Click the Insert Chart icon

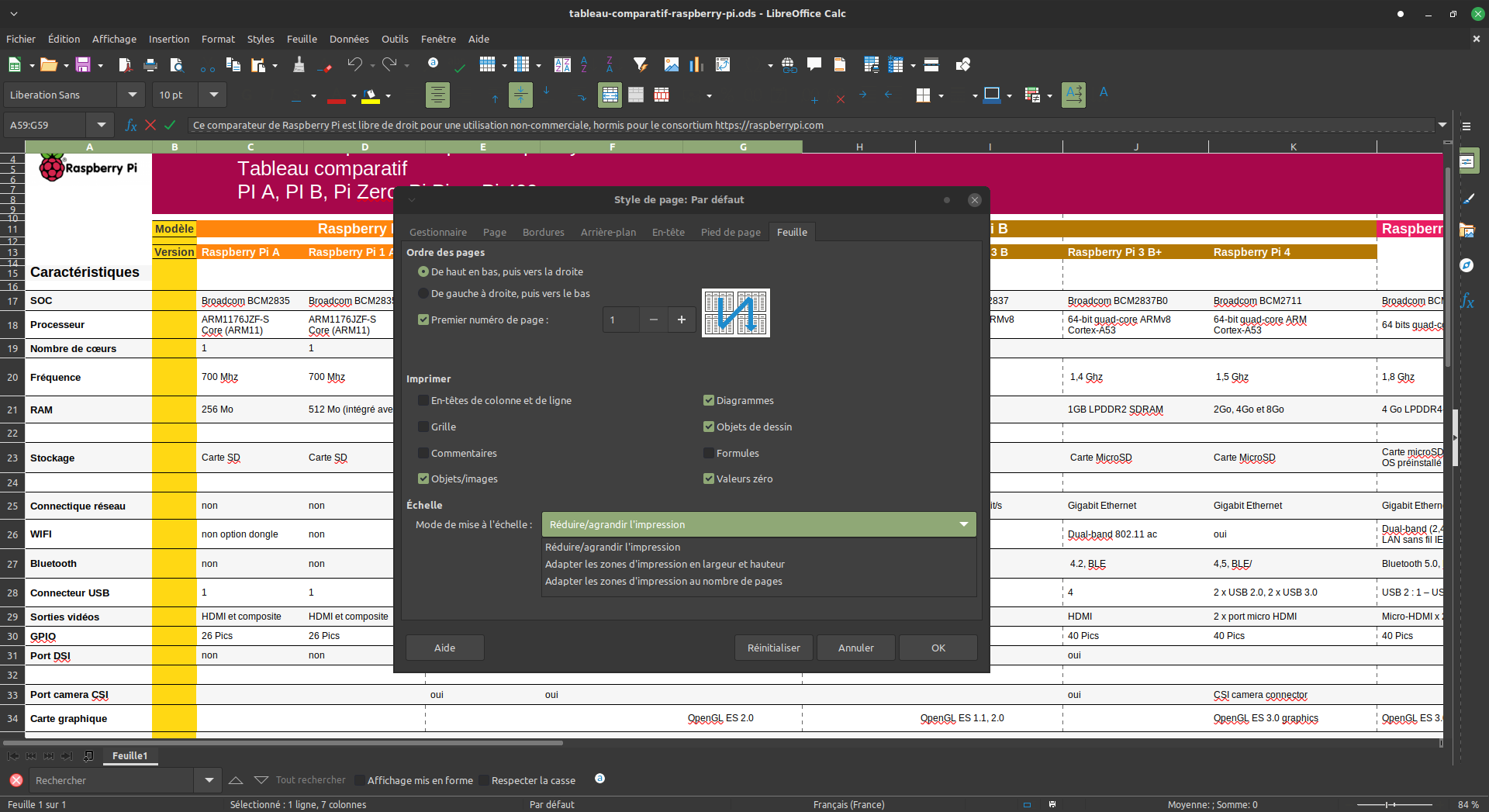(x=696, y=65)
